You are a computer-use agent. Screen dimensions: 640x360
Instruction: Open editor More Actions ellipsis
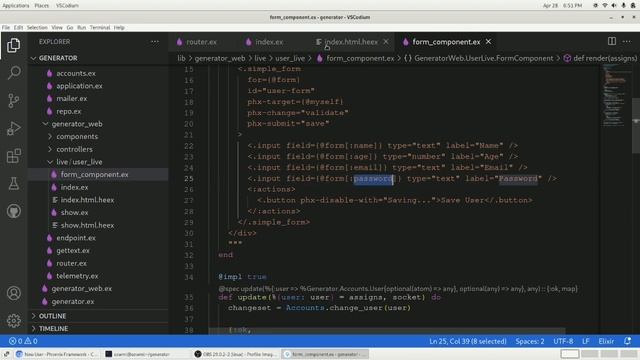point(627,41)
